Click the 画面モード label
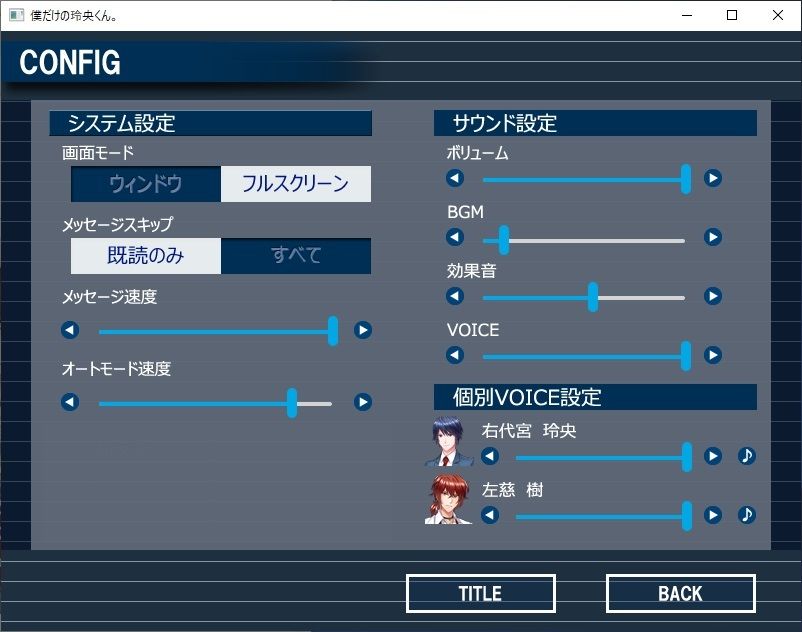Screen dimensions: 802x632 [x=98, y=152]
